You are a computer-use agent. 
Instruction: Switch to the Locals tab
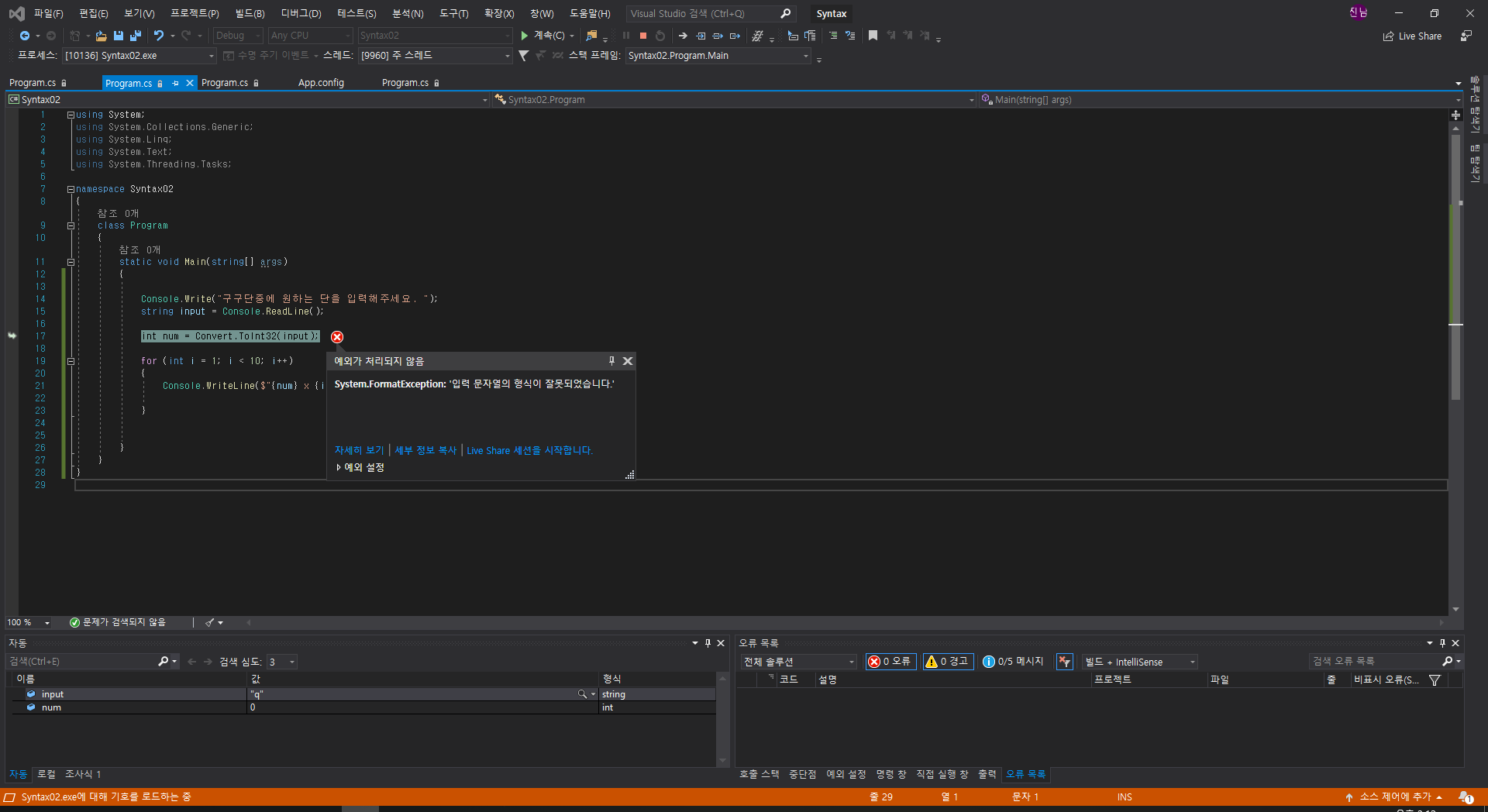pyautogui.click(x=46, y=774)
